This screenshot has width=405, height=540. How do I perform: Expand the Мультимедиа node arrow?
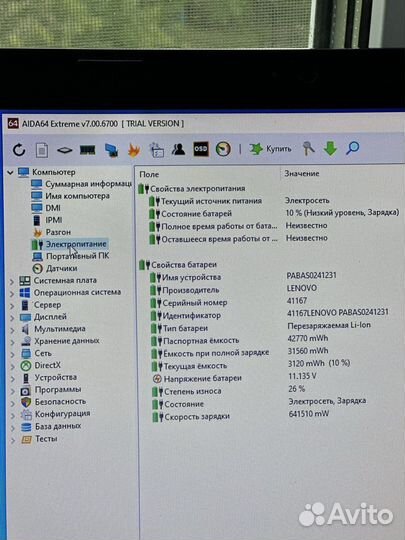tap(12, 330)
